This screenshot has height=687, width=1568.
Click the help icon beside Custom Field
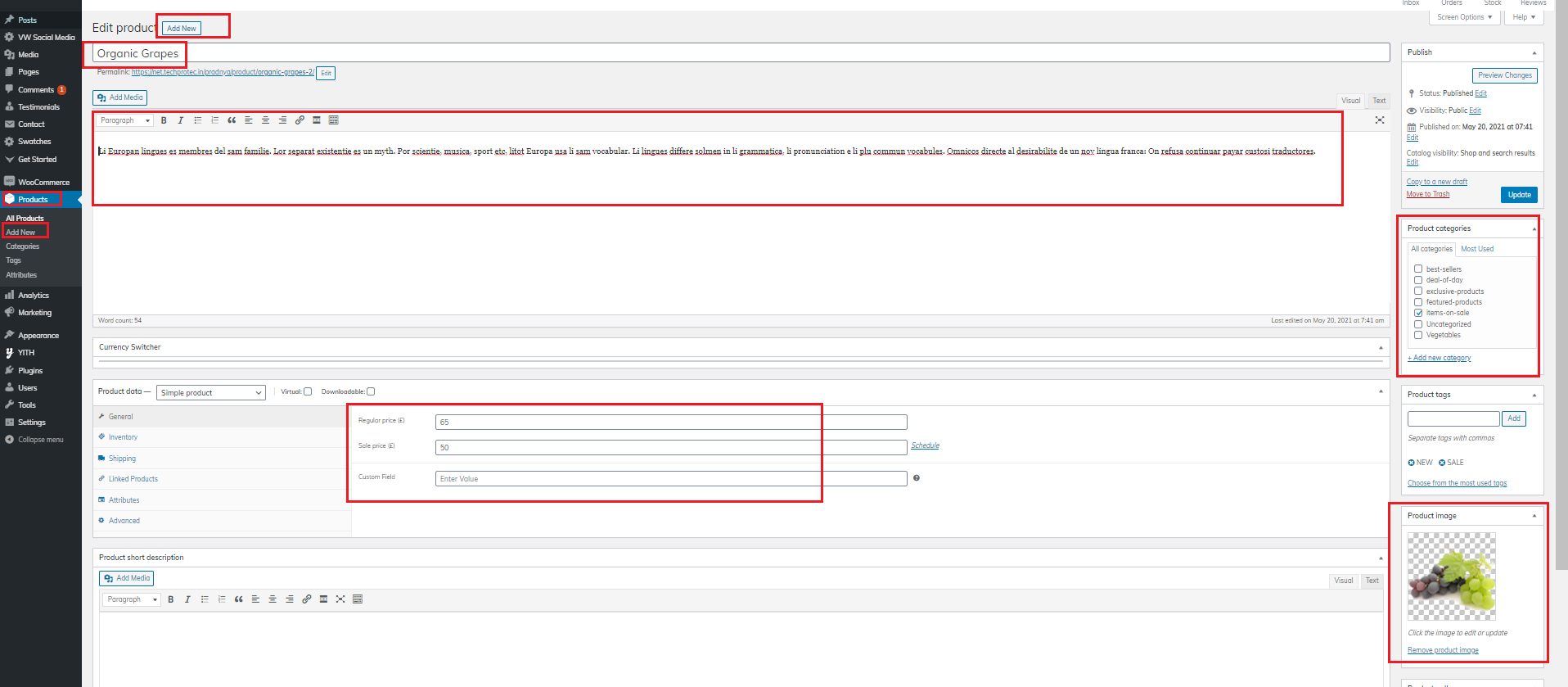(x=917, y=478)
